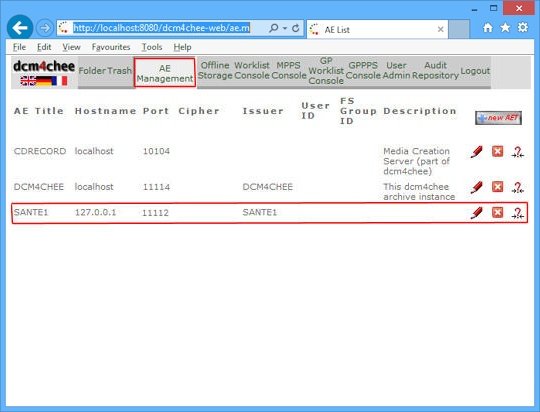Click the Refresh icon in address bar
Screen dimensions: 540x412
pos(295,28)
